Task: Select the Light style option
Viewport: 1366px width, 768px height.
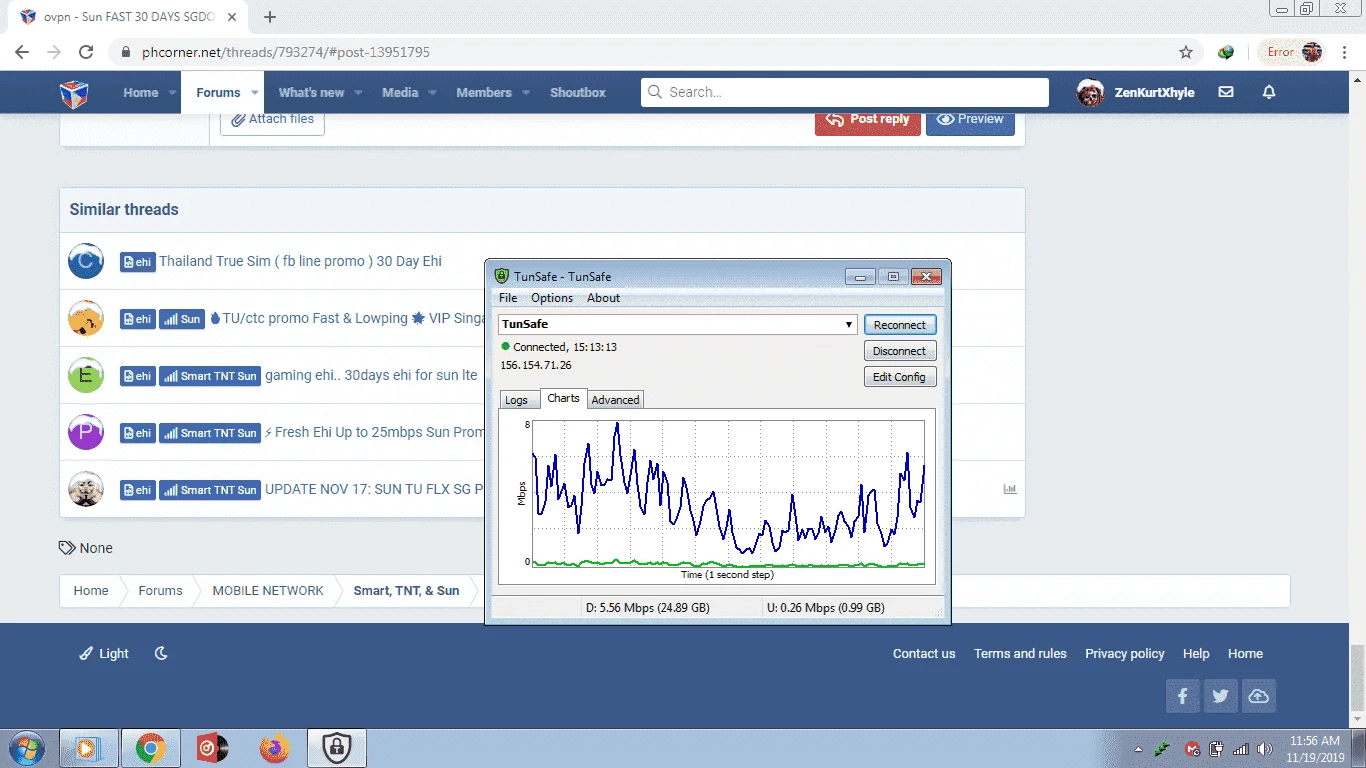Action: [x=105, y=653]
